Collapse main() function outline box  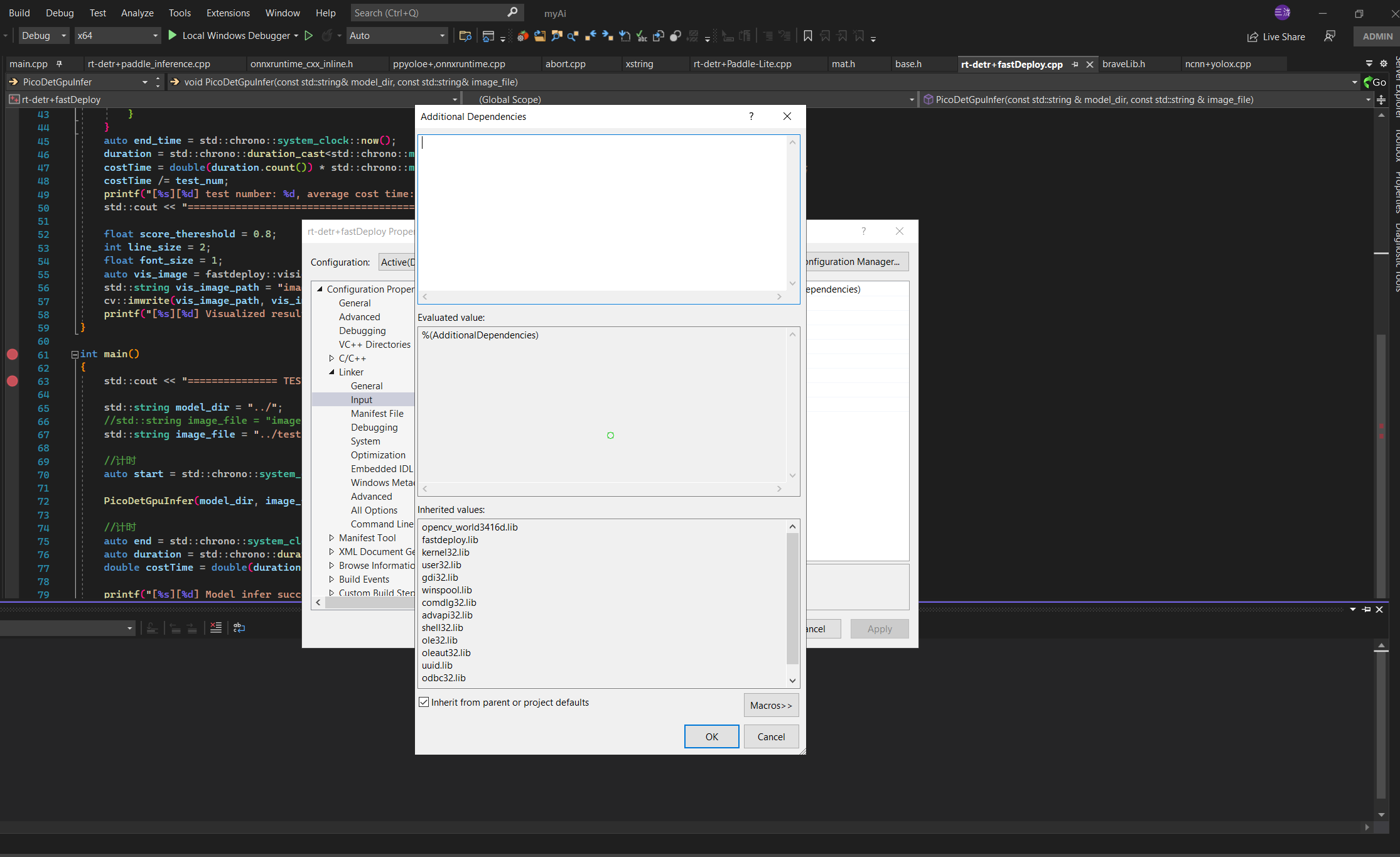coord(75,355)
